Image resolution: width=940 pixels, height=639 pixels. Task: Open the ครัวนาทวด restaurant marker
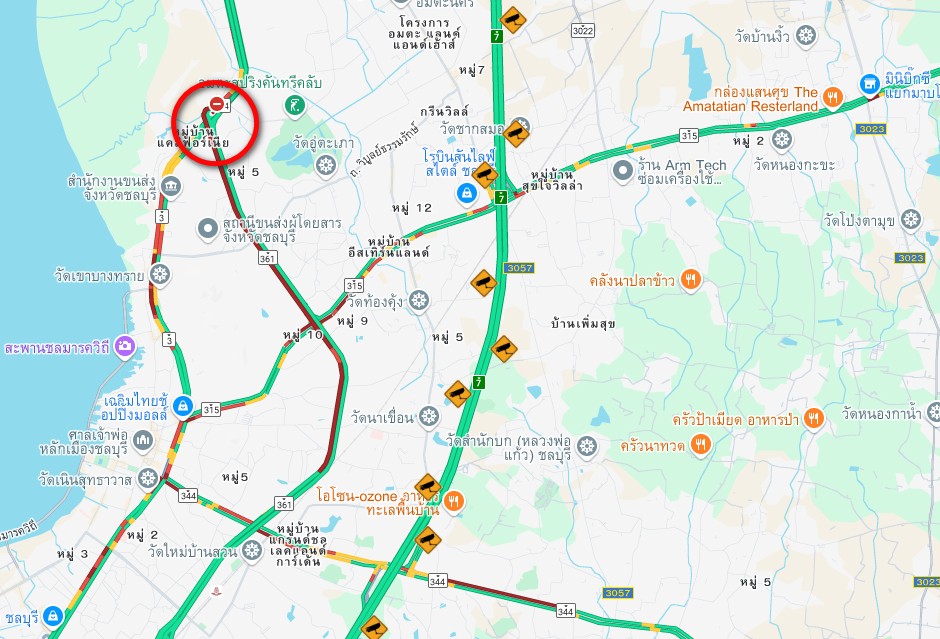[700, 445]
